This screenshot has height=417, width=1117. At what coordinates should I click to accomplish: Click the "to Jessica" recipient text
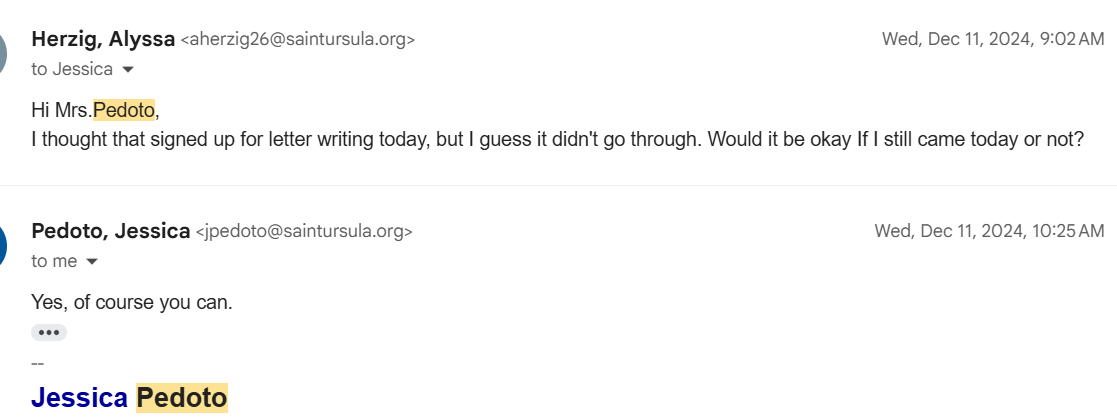click(71, 70)
